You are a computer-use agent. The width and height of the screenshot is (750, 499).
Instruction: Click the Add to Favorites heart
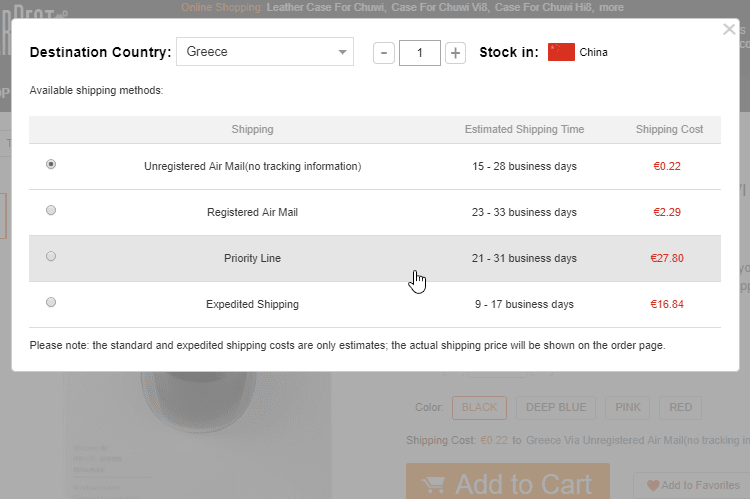point(652,486)
